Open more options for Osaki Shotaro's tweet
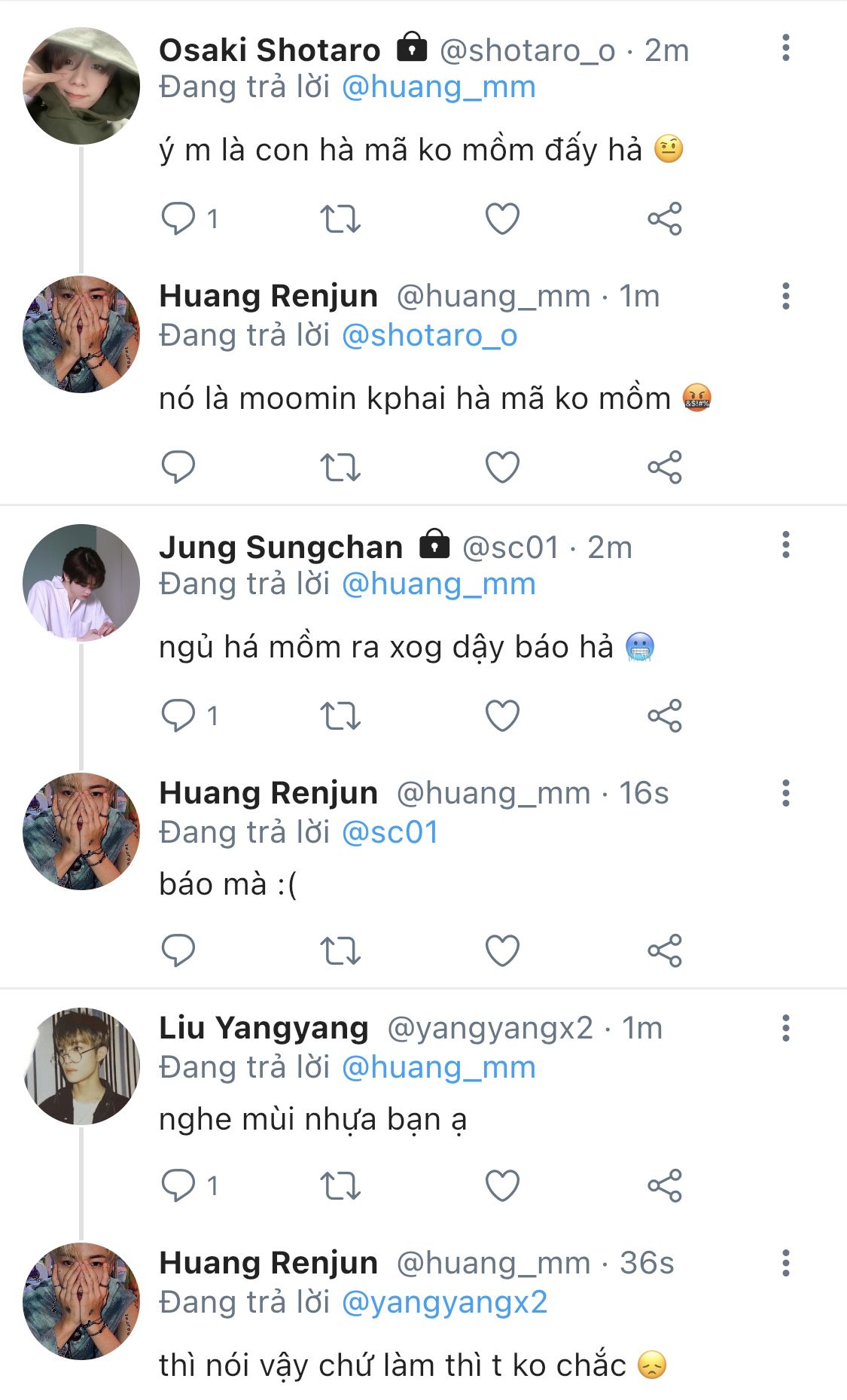This screenshot has height=1400, width=847. pos(785,48)
